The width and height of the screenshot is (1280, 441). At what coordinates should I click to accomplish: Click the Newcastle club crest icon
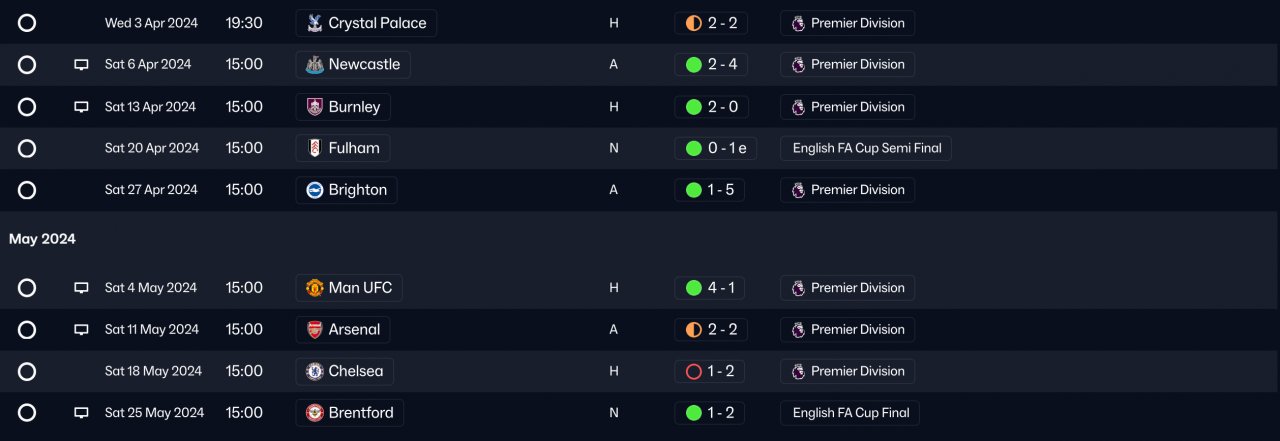(315, 65)
